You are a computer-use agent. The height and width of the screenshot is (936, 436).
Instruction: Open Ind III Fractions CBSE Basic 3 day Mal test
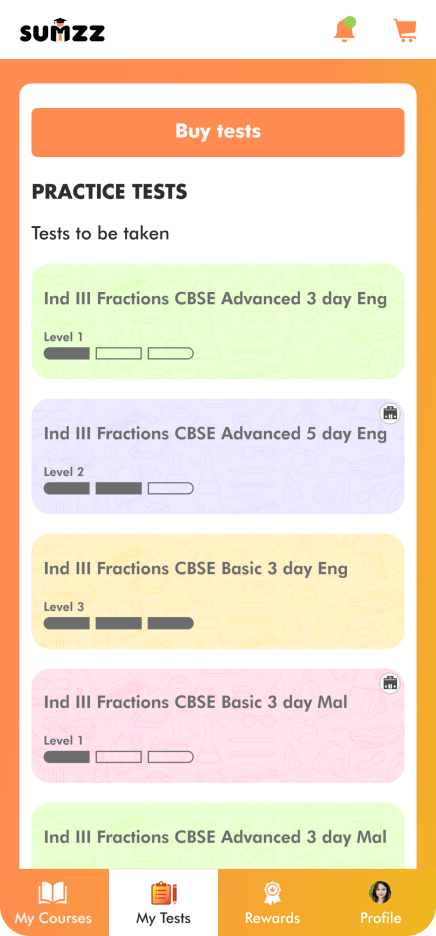218,725
